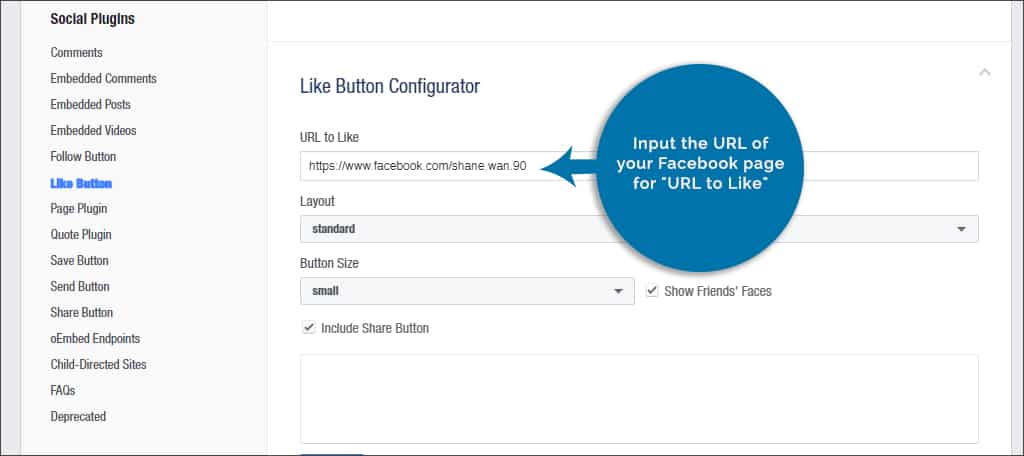Open Embedded Comments sidebar item

pyautogui.click(x=103, y=78)
